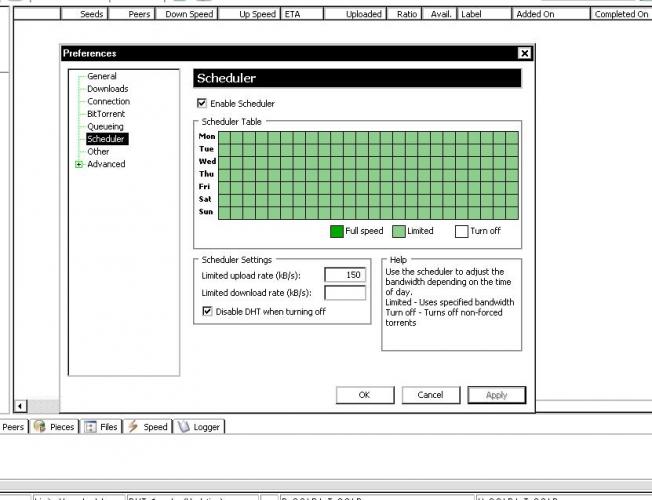Click the Turn off legend swatch
Viewport: 652px width, 500px height.
click(461, 231)
